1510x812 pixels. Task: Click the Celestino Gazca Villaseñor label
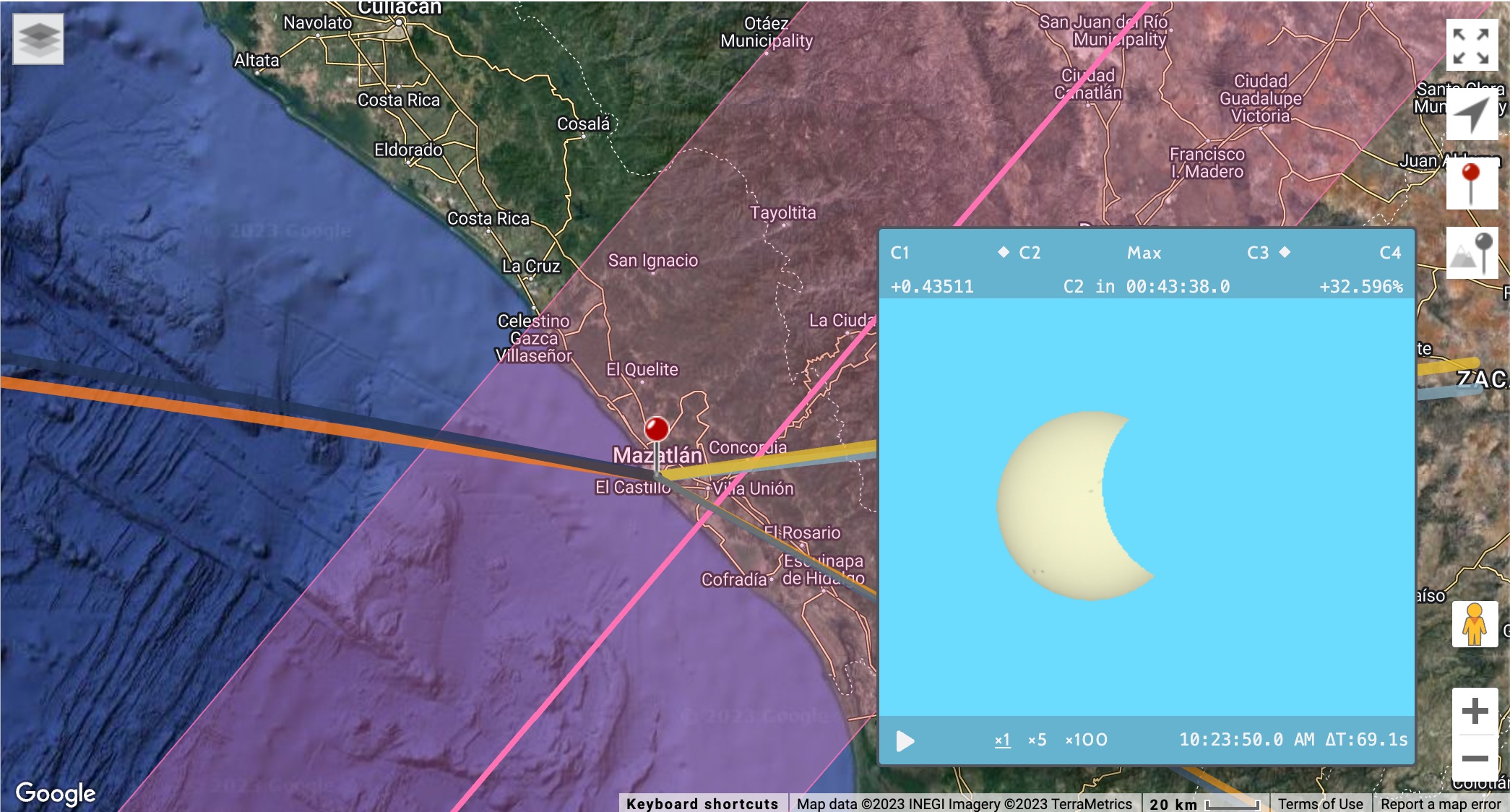(534, 338)
